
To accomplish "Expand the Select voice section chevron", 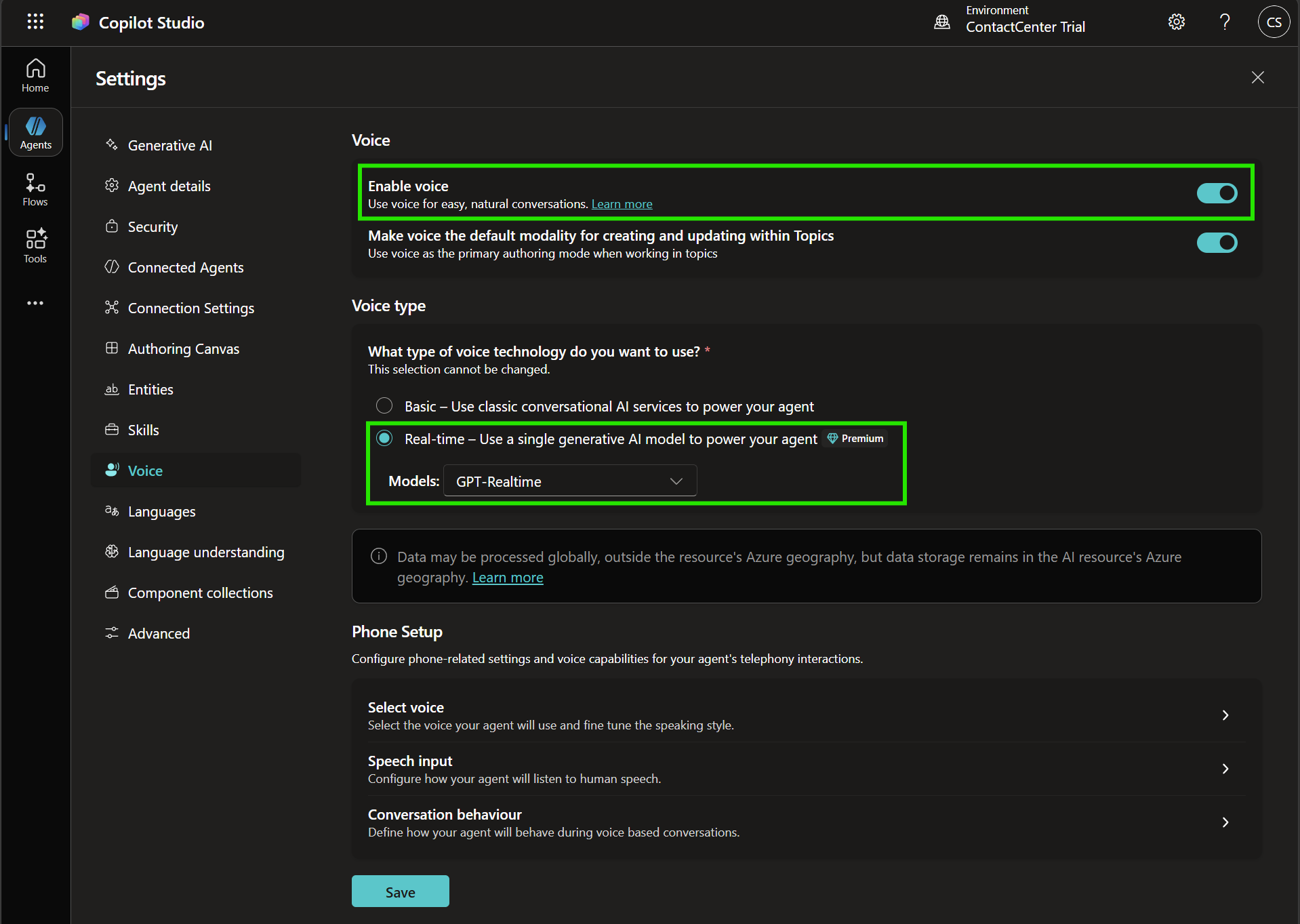I will [1225, 715].
